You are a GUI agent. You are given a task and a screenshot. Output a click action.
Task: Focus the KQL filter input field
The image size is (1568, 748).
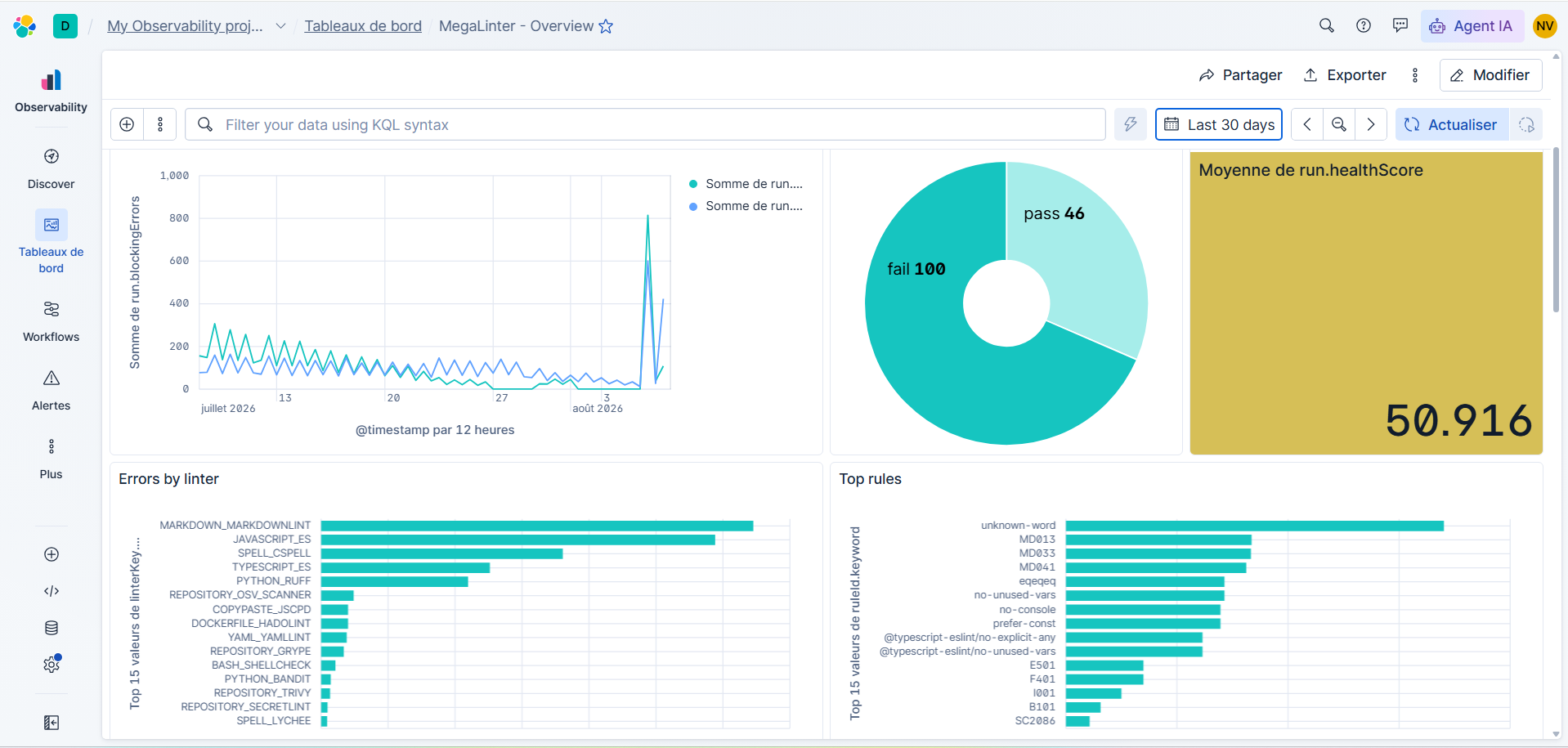(645, 124)
